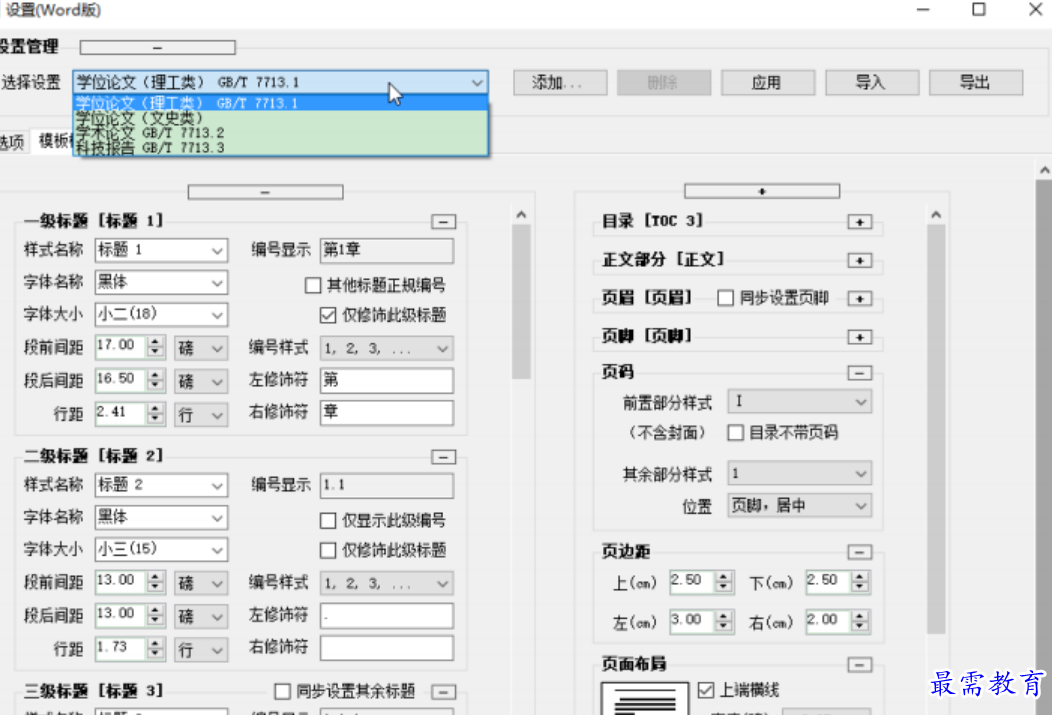1052x715 pixels.
Task: Click the 导入 button
Action: coord(872,82)
